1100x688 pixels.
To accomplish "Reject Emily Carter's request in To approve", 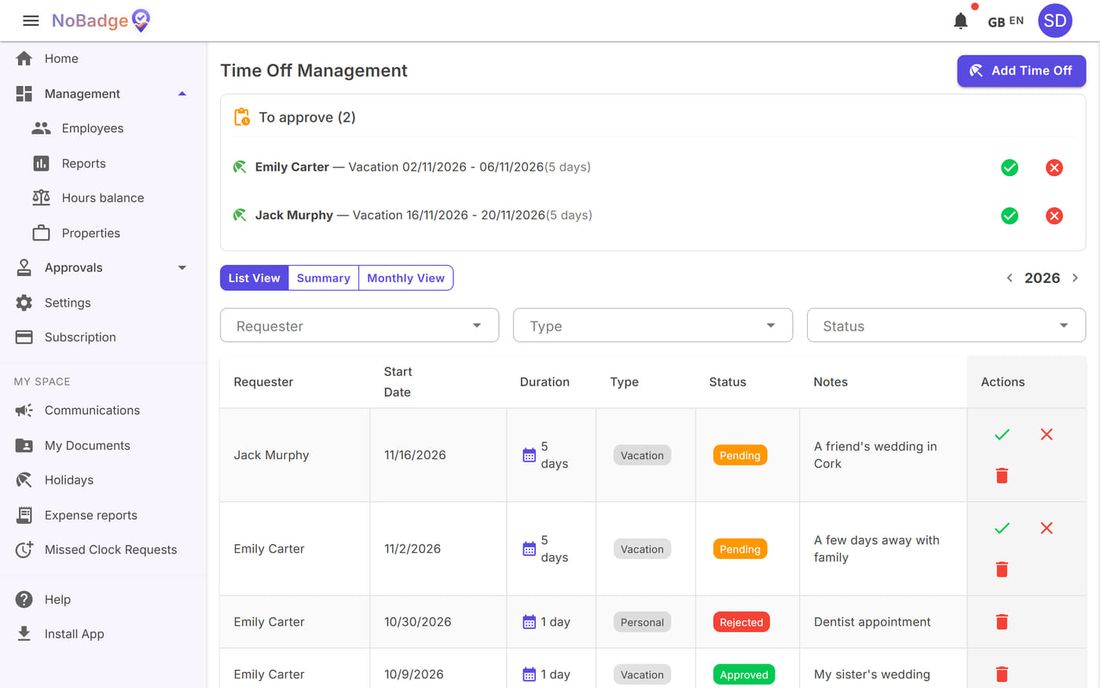I will click(x=1054, y=168).
